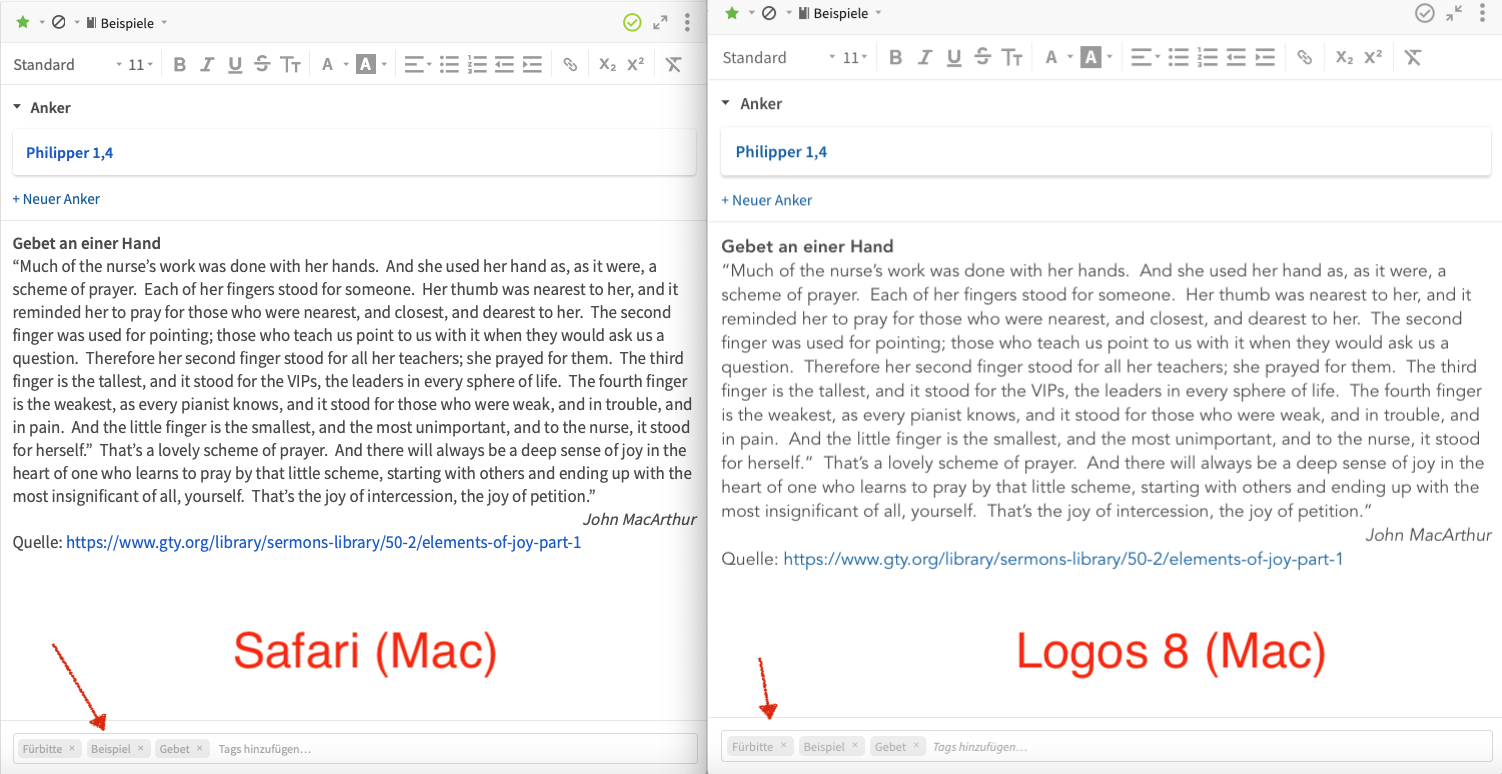Collapse the Anker section in Logos 8 panel
Screen dimensions: 1502x774
pos(727,103)
